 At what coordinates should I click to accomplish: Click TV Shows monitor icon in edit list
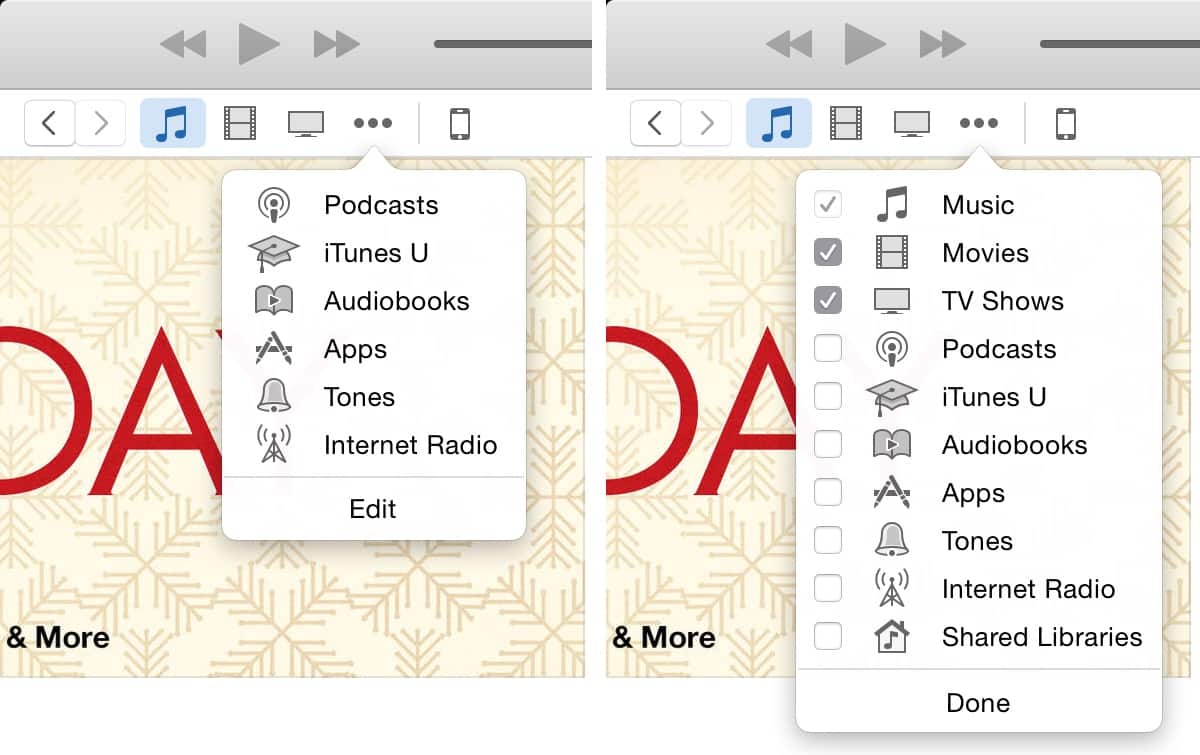(x=892, y=301)
